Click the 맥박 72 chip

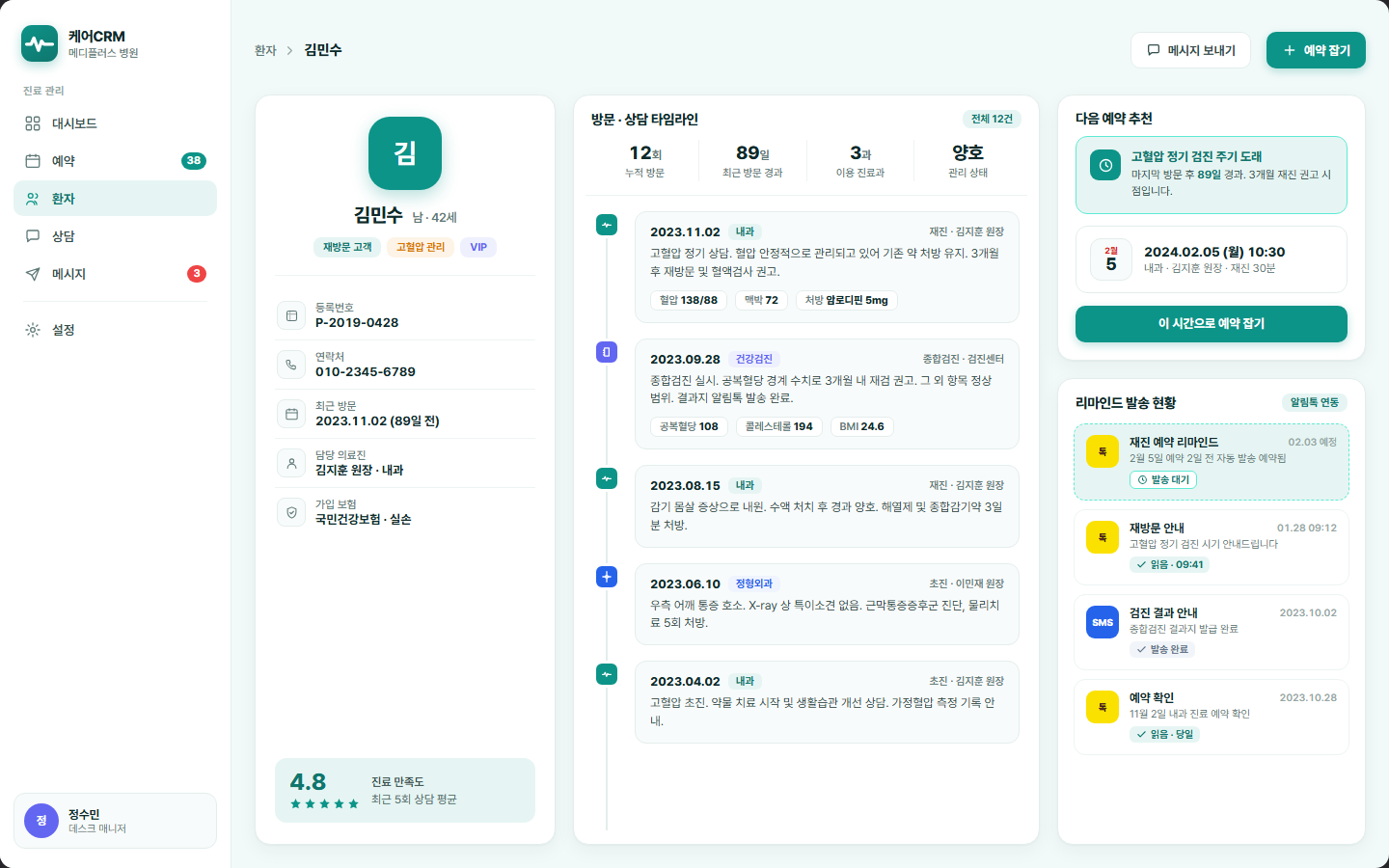tap(761, 300)
